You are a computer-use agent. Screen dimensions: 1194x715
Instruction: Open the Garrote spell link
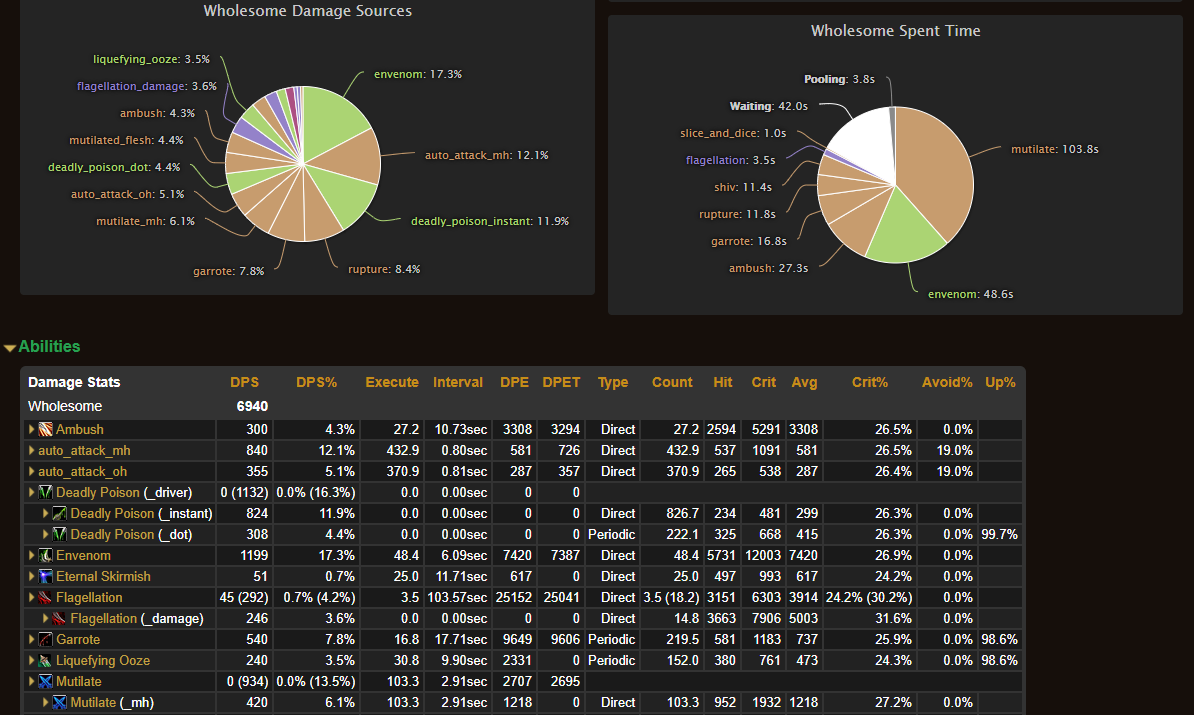pos(78,640)
